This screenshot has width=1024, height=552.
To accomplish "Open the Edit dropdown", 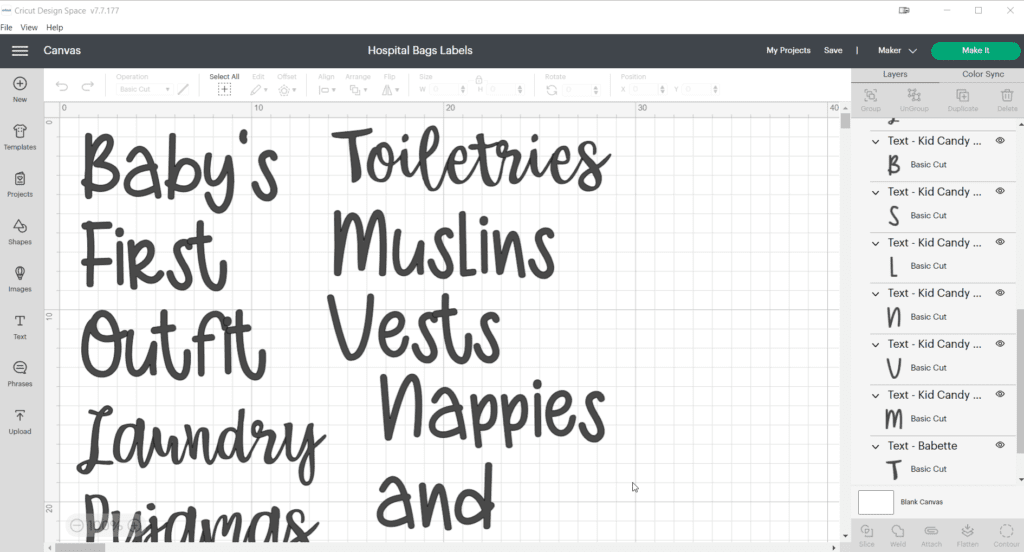I will click(x=259, y=90).
